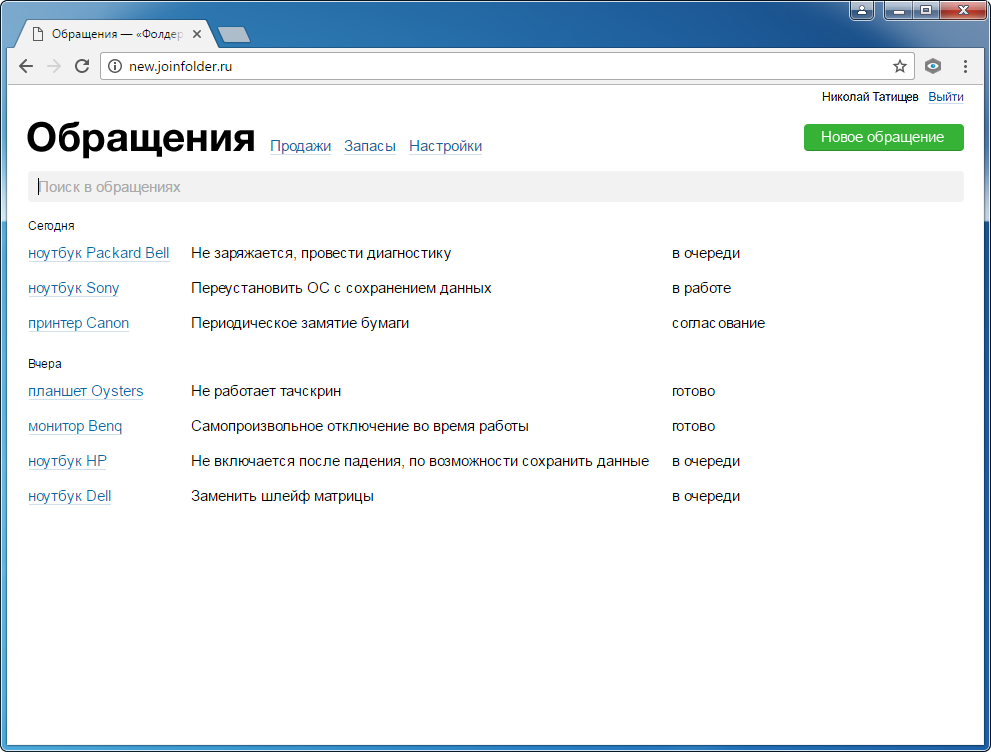991x752 pixels.
Task: Click the eye extension icon
Action: tap(932, 67)
